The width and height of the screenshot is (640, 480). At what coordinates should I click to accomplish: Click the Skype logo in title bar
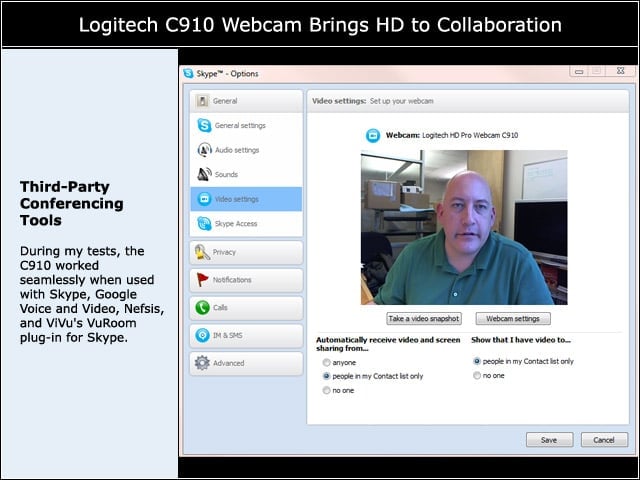pos(188,73)
